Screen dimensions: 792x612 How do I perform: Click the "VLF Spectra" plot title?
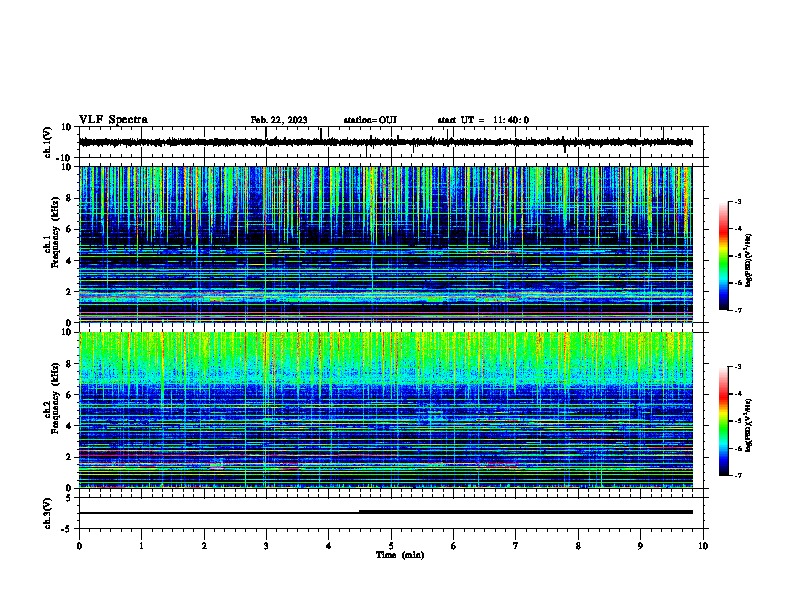pos(113,120)
